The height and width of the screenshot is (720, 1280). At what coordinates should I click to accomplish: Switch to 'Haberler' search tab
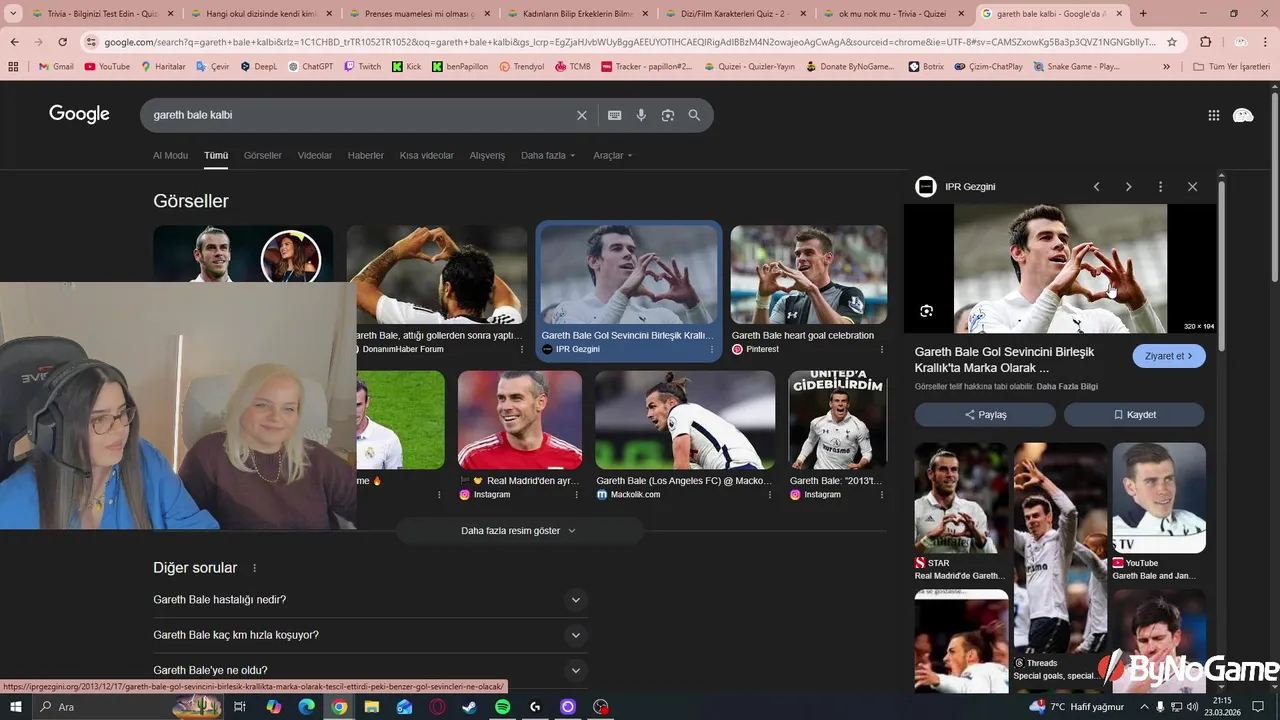click(x=366, y=156)
